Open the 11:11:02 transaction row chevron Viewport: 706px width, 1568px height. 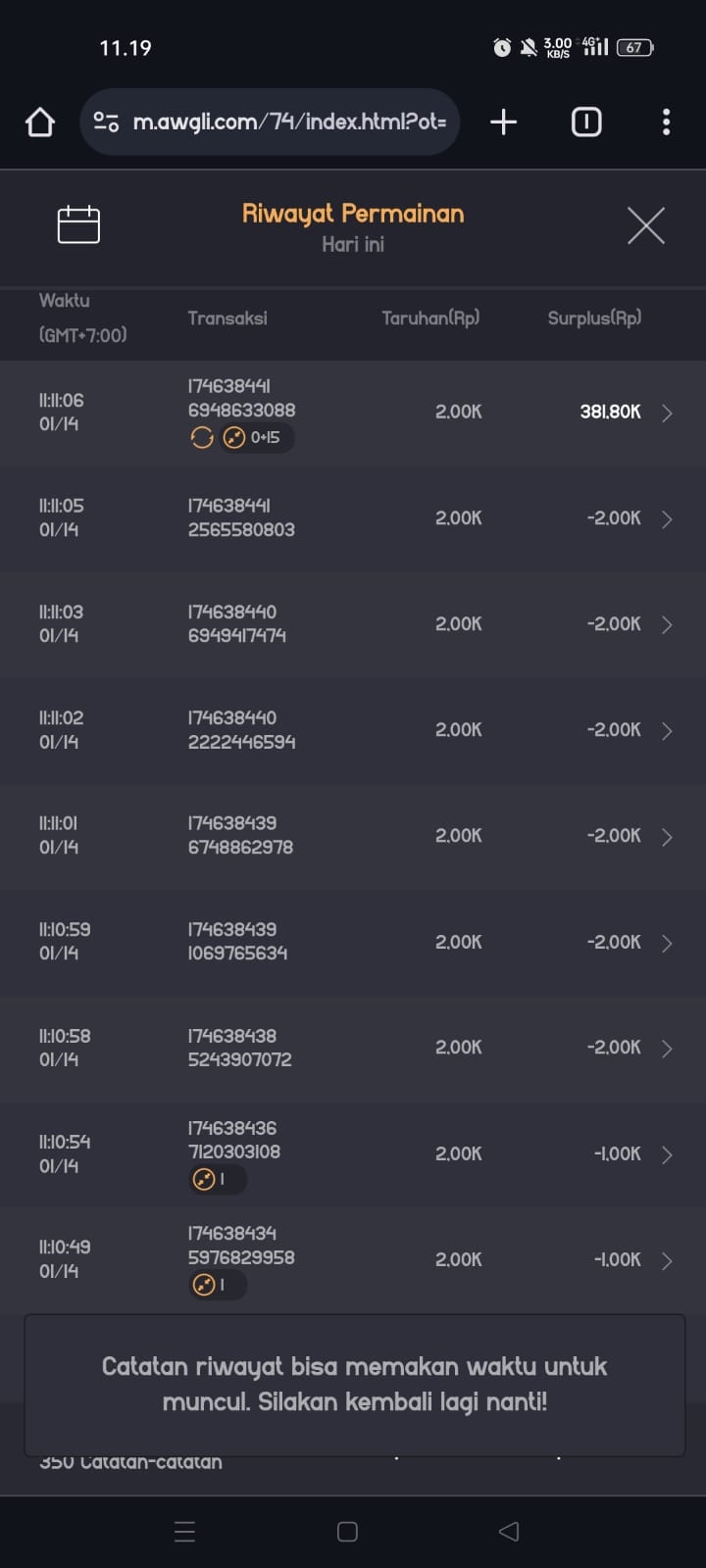[x=667, y=730]
